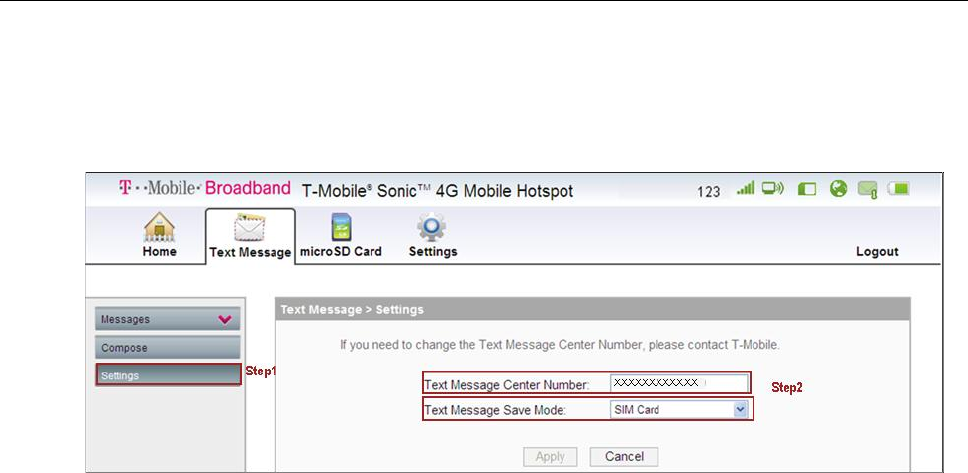Click the T-Mobile Broadband logo
This screenshot has height=473, width=968.
pos(204,188)
